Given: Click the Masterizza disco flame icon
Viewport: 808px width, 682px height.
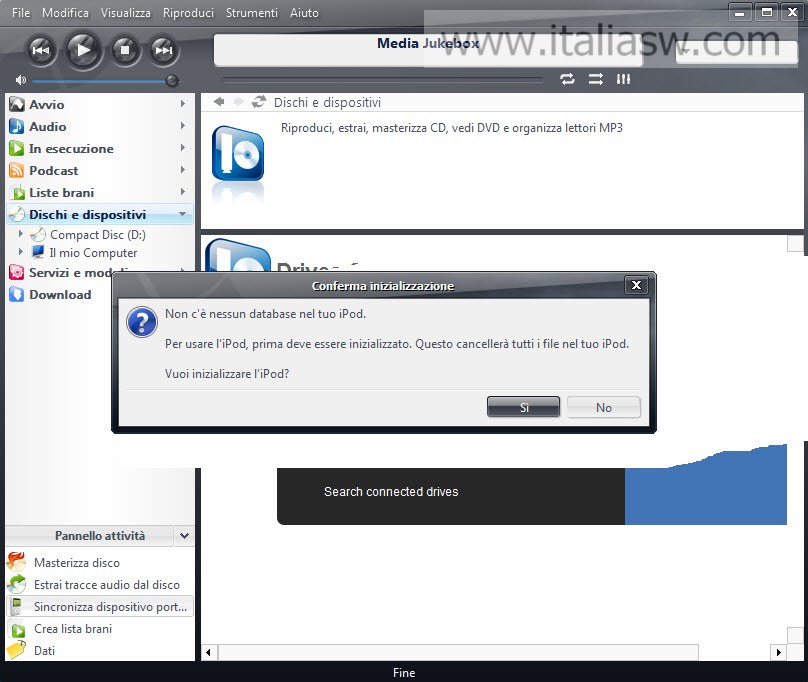Looking at the screenshot, I should pyautogui.click(x=16, y=561).
